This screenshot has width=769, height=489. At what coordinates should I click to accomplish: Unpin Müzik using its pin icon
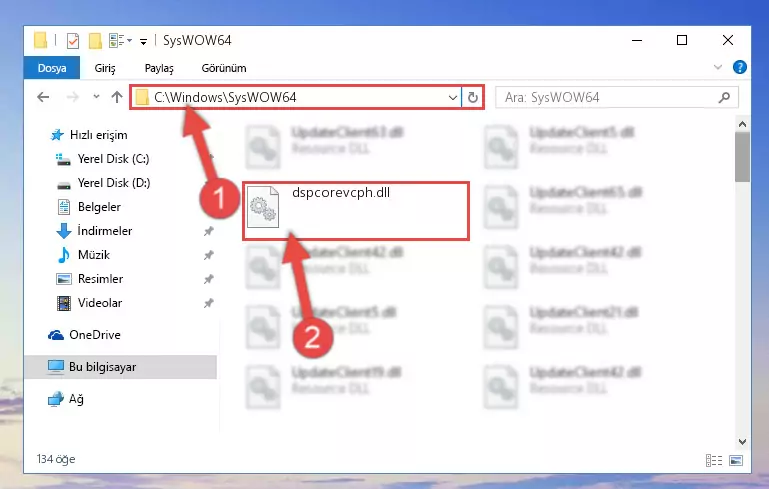point(209,255)
